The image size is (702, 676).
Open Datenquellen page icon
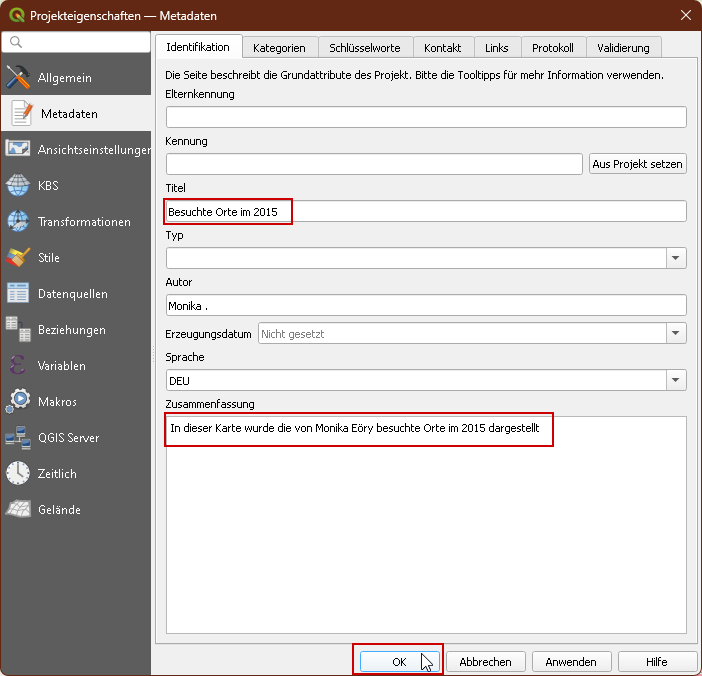pos(18,293)
